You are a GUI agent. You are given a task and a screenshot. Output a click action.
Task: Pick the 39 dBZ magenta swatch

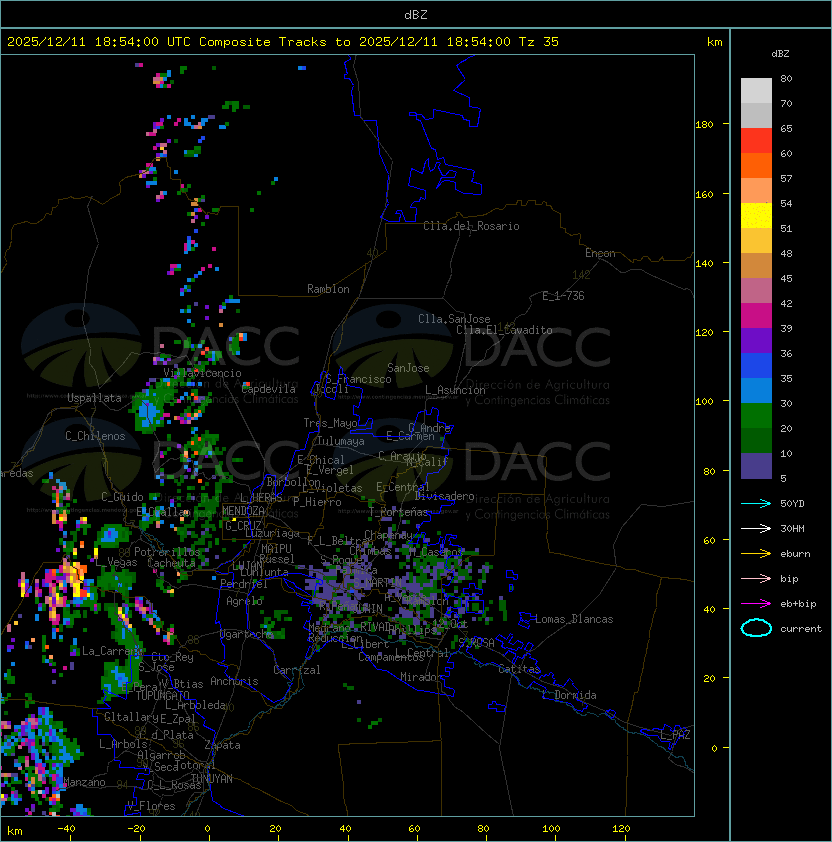tap(756, 315)
